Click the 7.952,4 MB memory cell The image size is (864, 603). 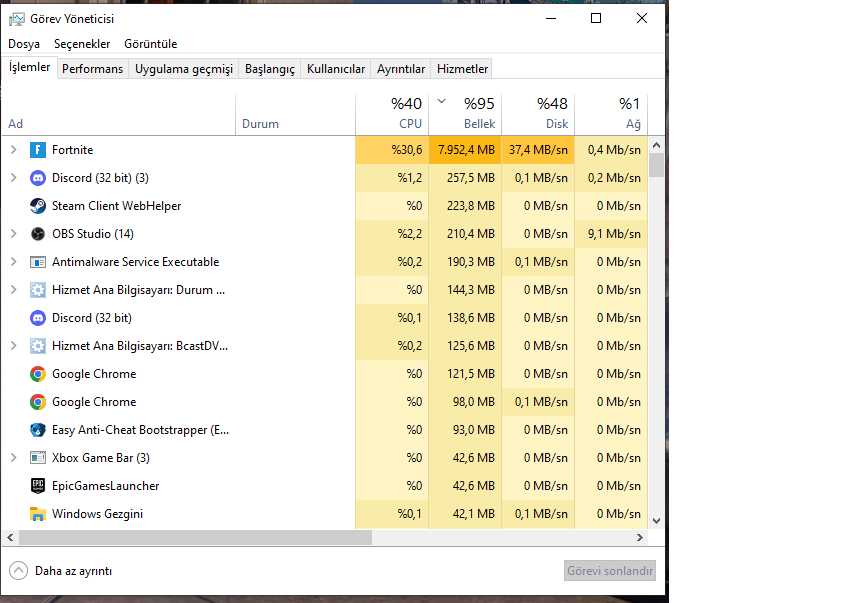pyautogui.click(x=466, y=150)
